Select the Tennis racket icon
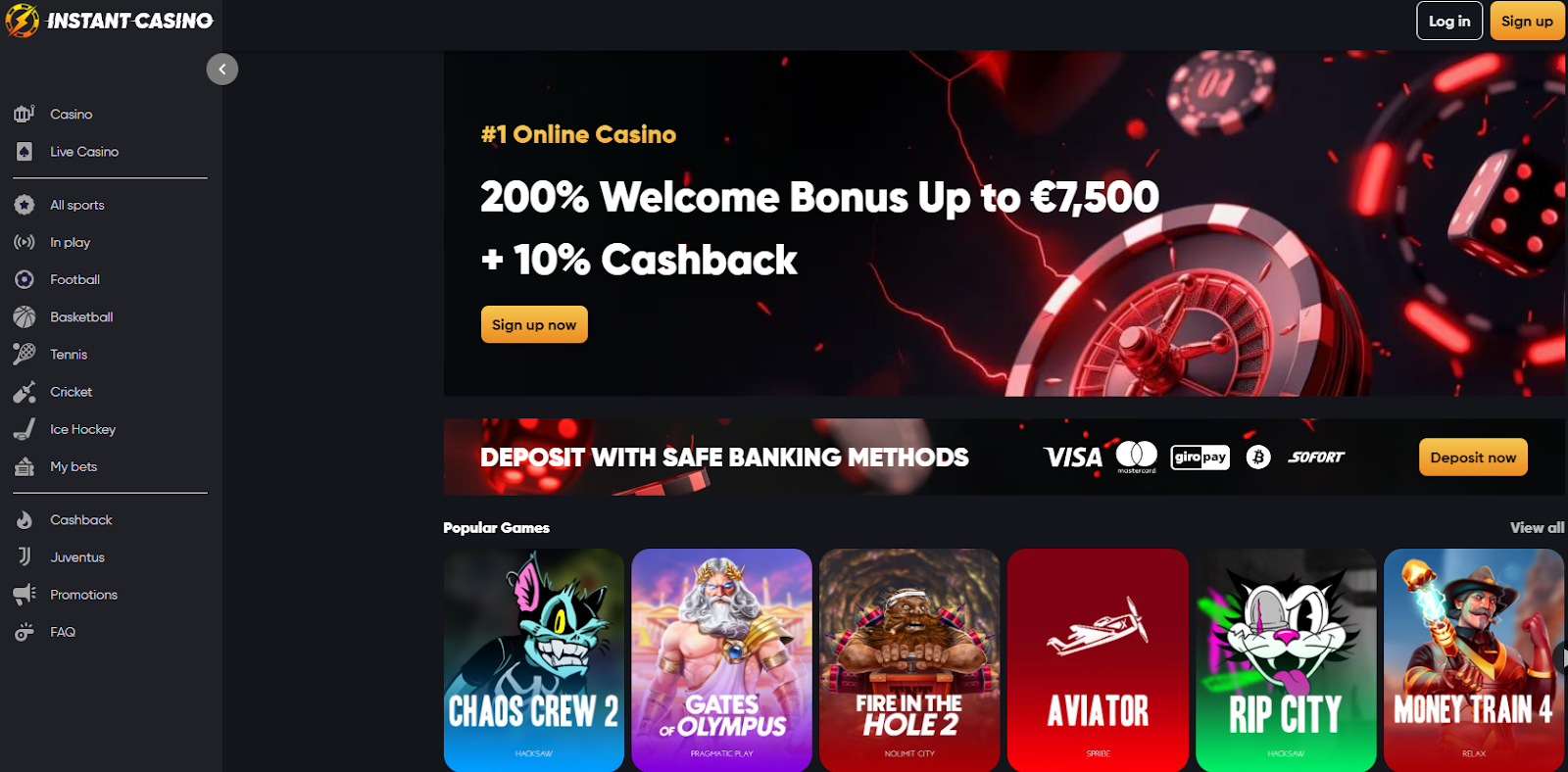The width and height of the screenshot is (1568, 772). pyautogui.click(x=24, y=354)
